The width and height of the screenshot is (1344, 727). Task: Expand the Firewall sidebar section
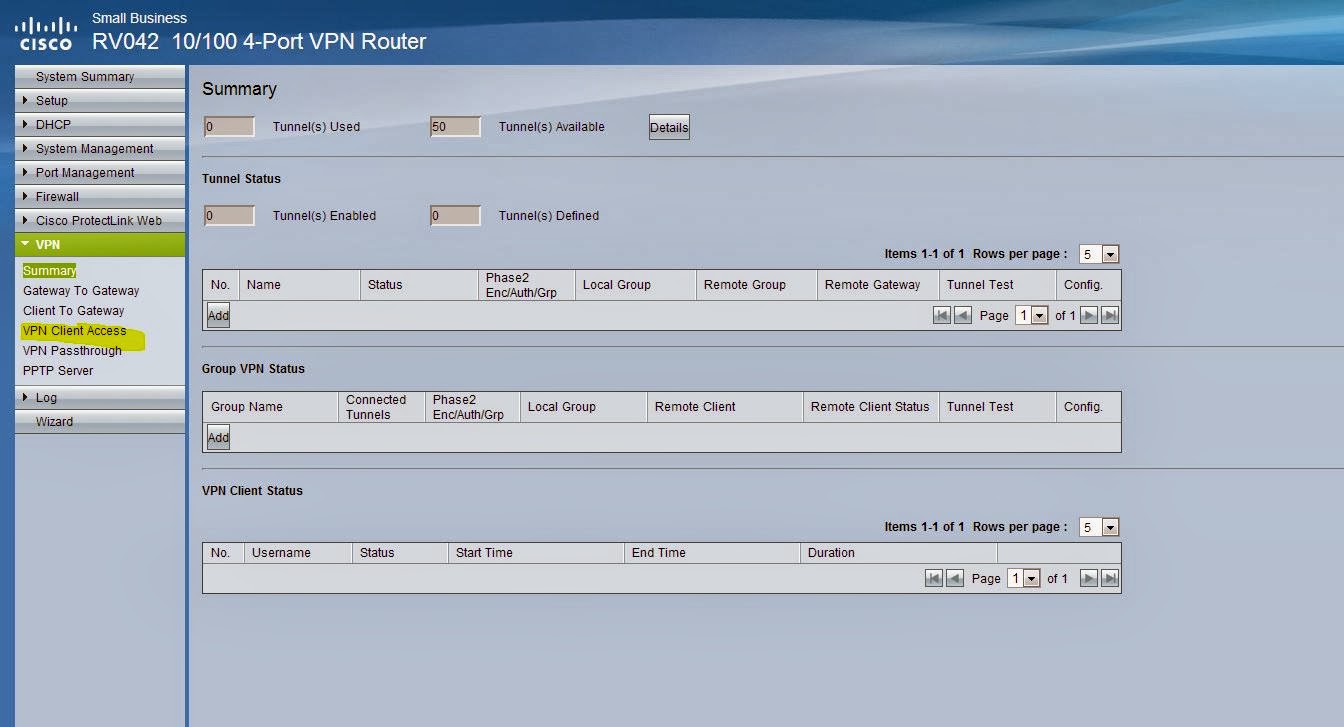(100, 196)
